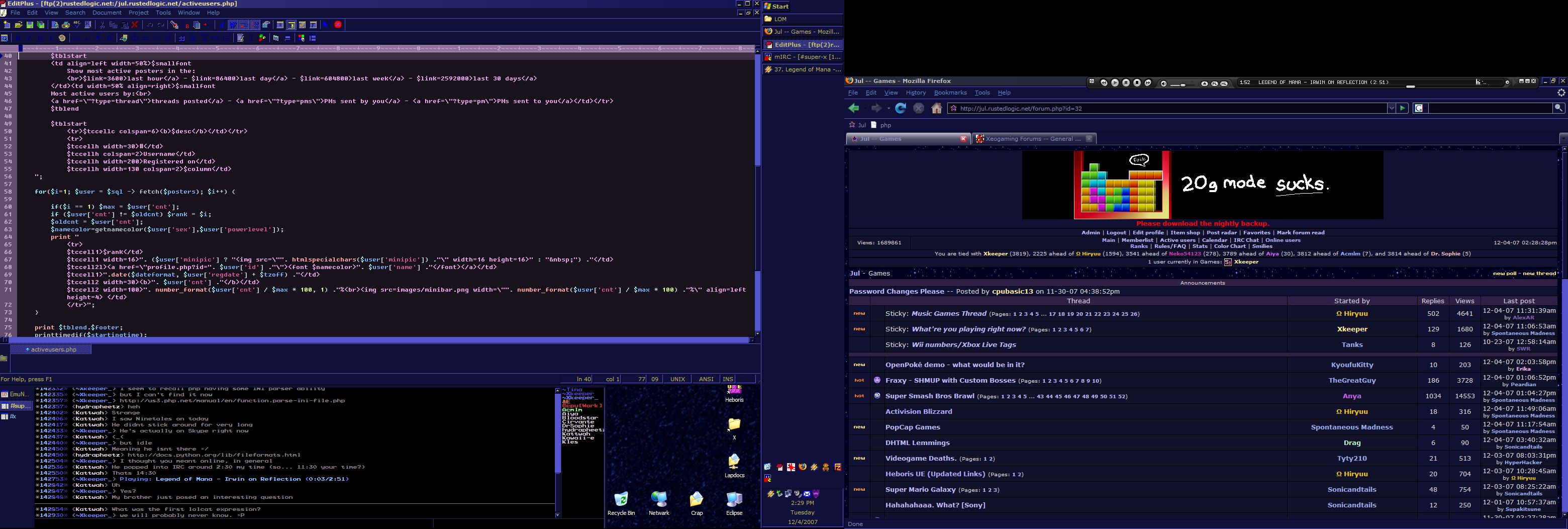The image size is (1568, 529).
Task: Open the Firefox tab list dropdown
Action: [1562, 139]
